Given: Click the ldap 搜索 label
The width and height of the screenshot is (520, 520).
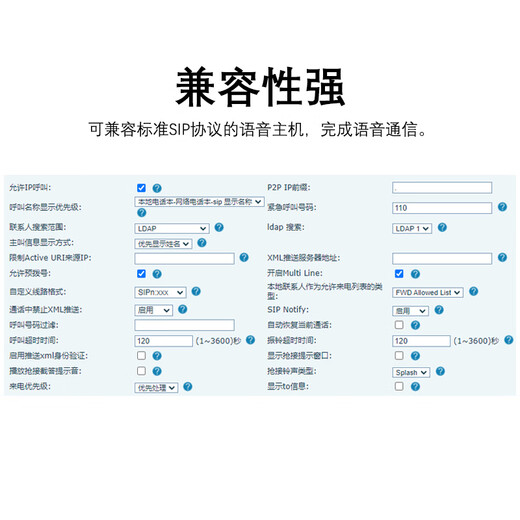Looking at the screenshot, I should 286,227.
